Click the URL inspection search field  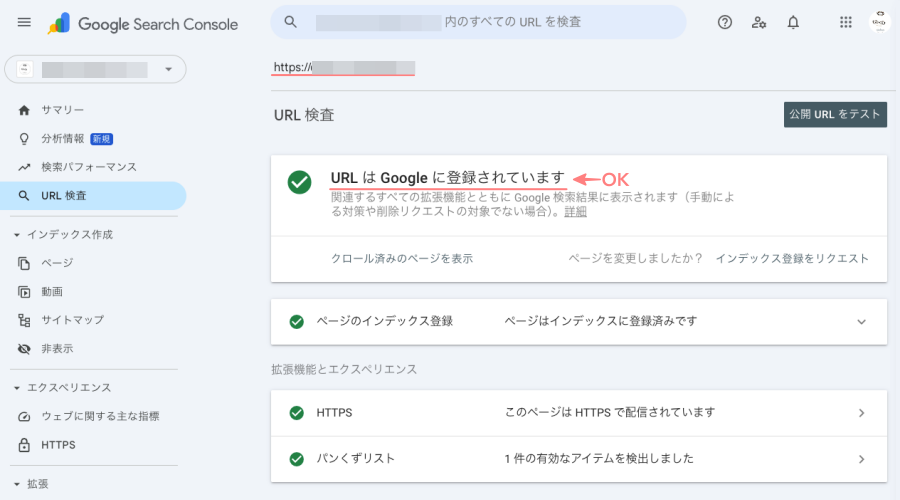pyautogui.click(x=478, y=22)
